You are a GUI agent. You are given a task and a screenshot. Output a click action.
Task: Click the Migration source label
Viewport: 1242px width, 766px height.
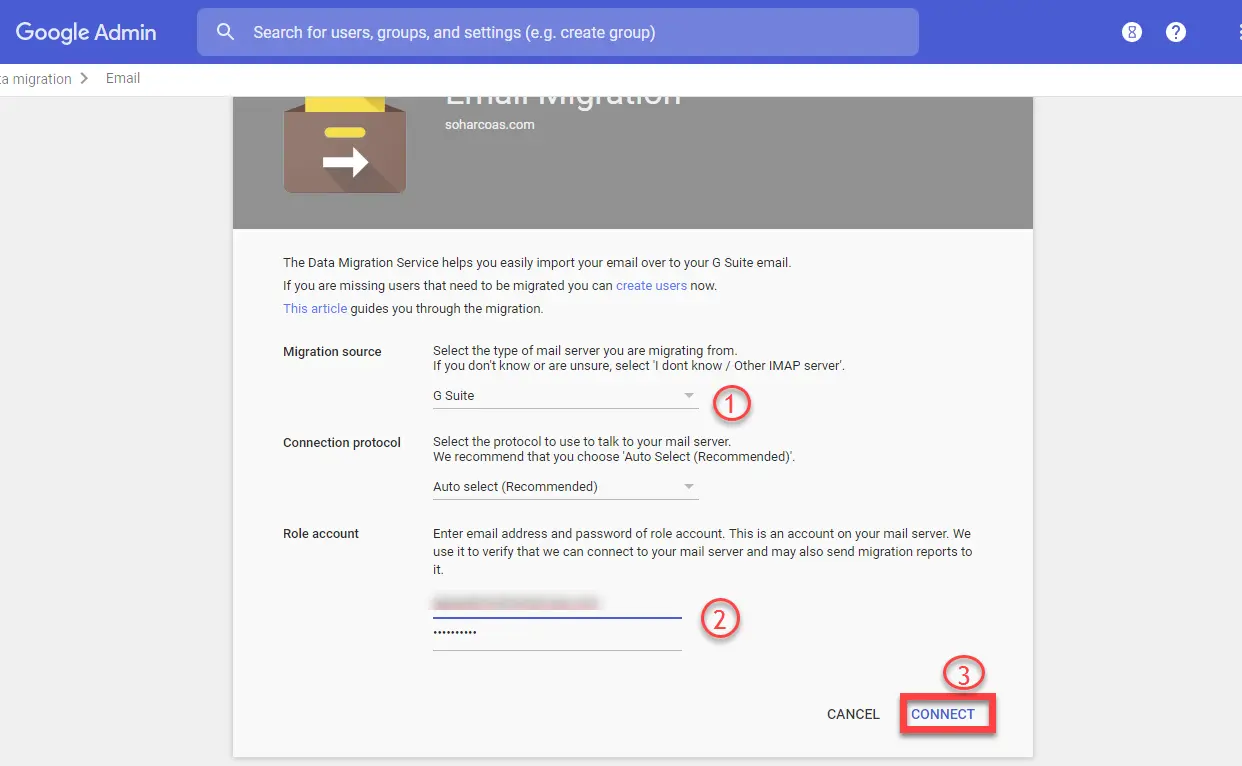click(x=332, y=352)
